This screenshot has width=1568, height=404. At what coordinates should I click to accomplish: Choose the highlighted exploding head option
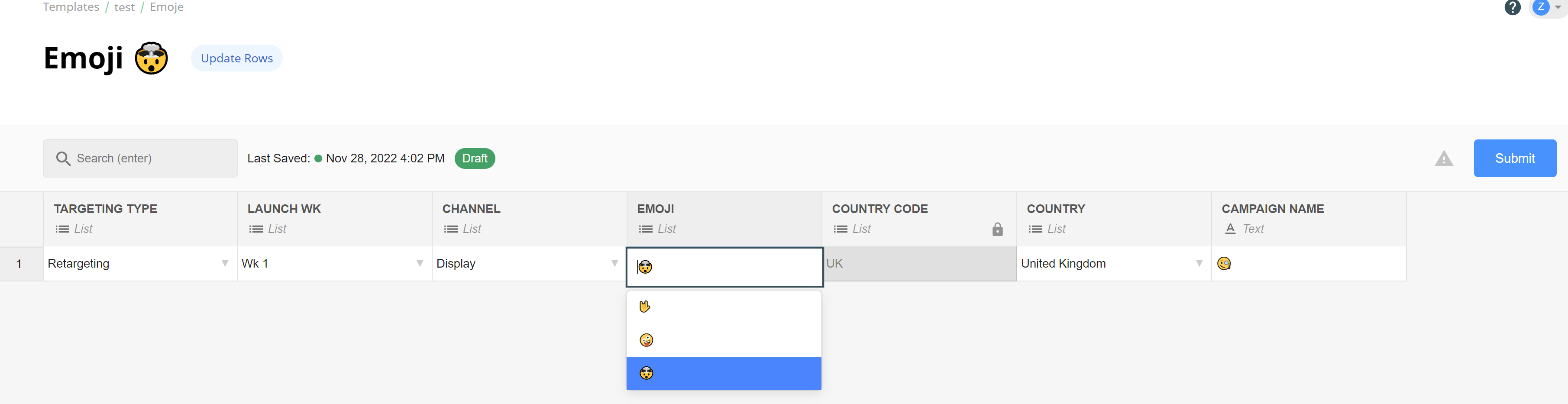coord(724,374)
